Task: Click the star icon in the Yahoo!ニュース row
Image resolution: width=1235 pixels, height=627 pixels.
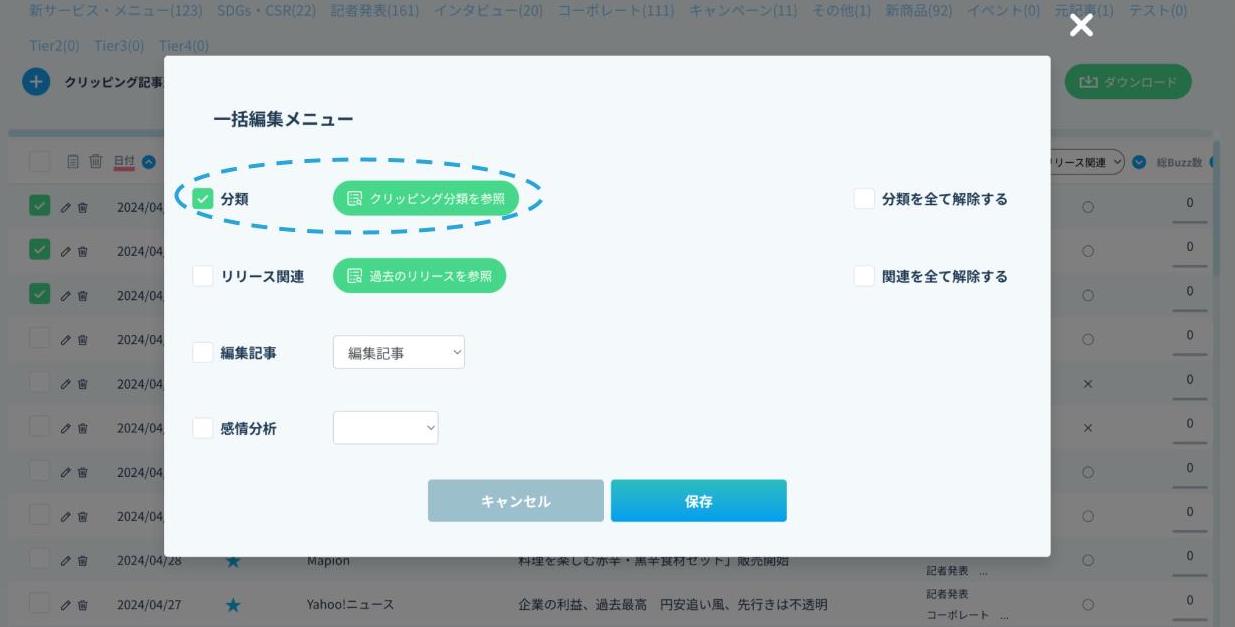Action: pos(233,605)
